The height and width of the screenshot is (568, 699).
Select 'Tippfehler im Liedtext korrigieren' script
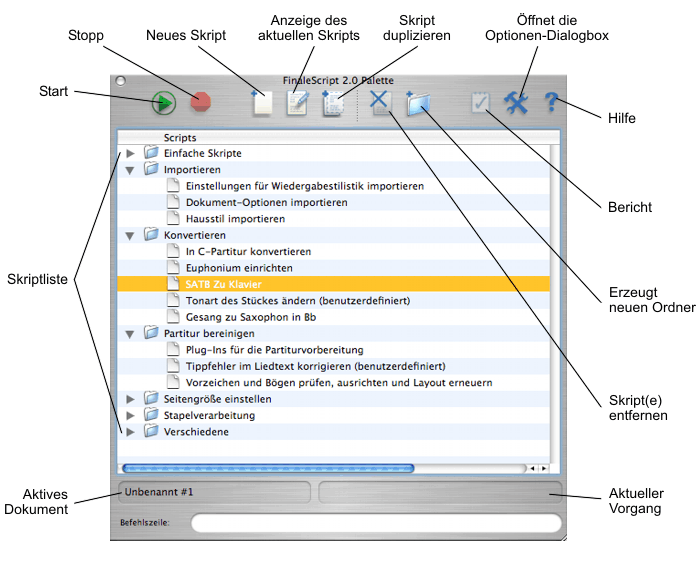(315, 366)
